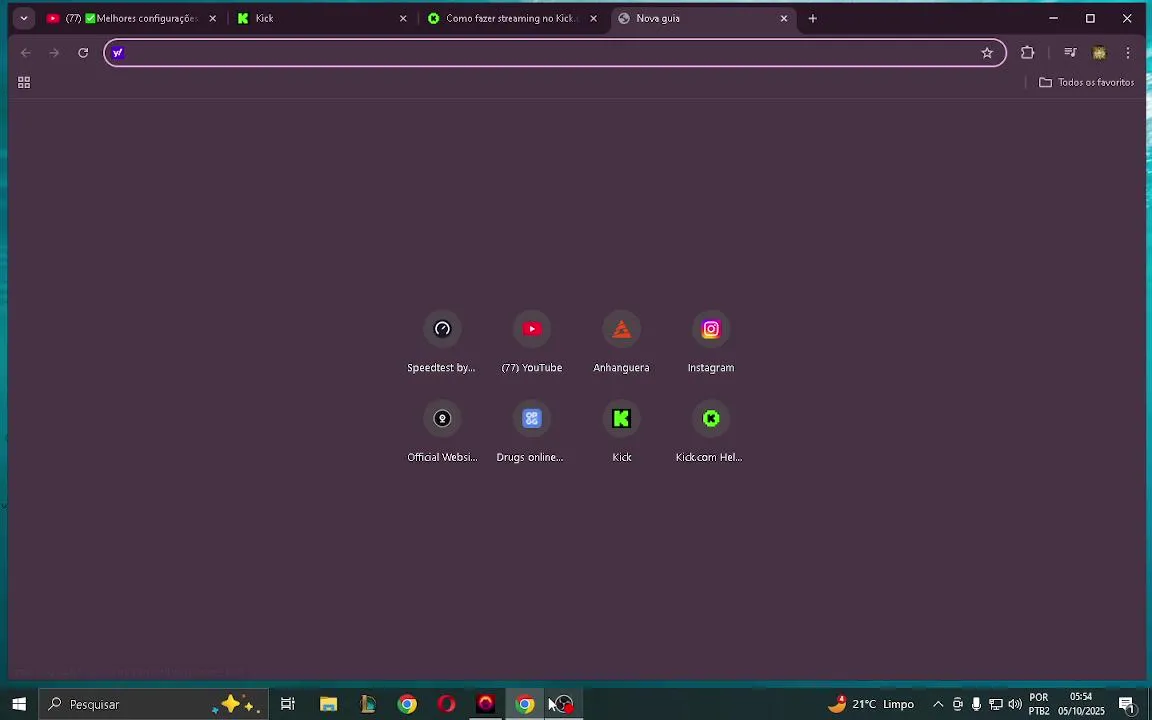Open the League of Legends taskbar icon
The height and width of the screenshot is (720, 1152).
pos(368,705)
